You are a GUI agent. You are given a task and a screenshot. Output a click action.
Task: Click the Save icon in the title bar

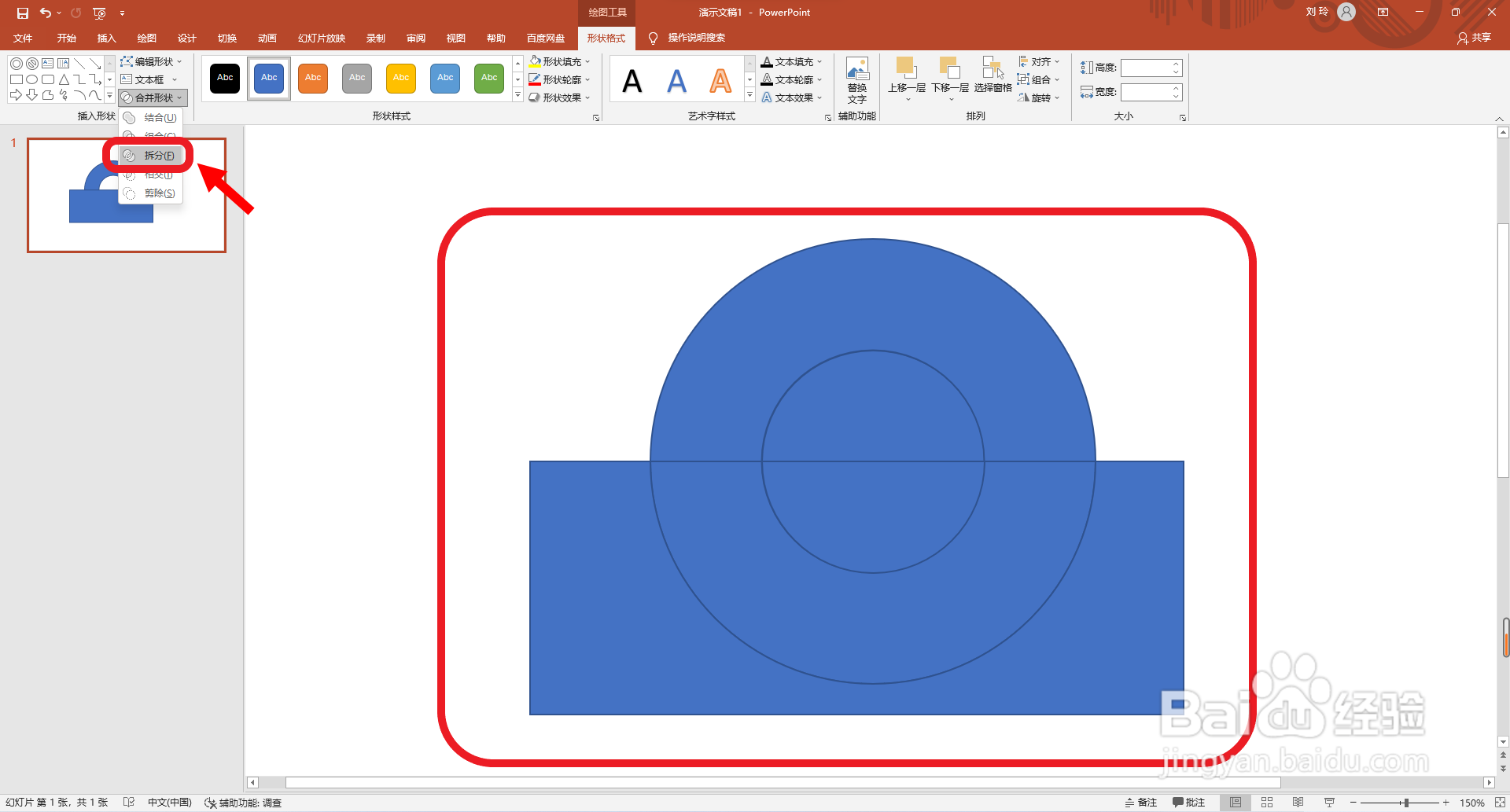[x=23, y=13]
